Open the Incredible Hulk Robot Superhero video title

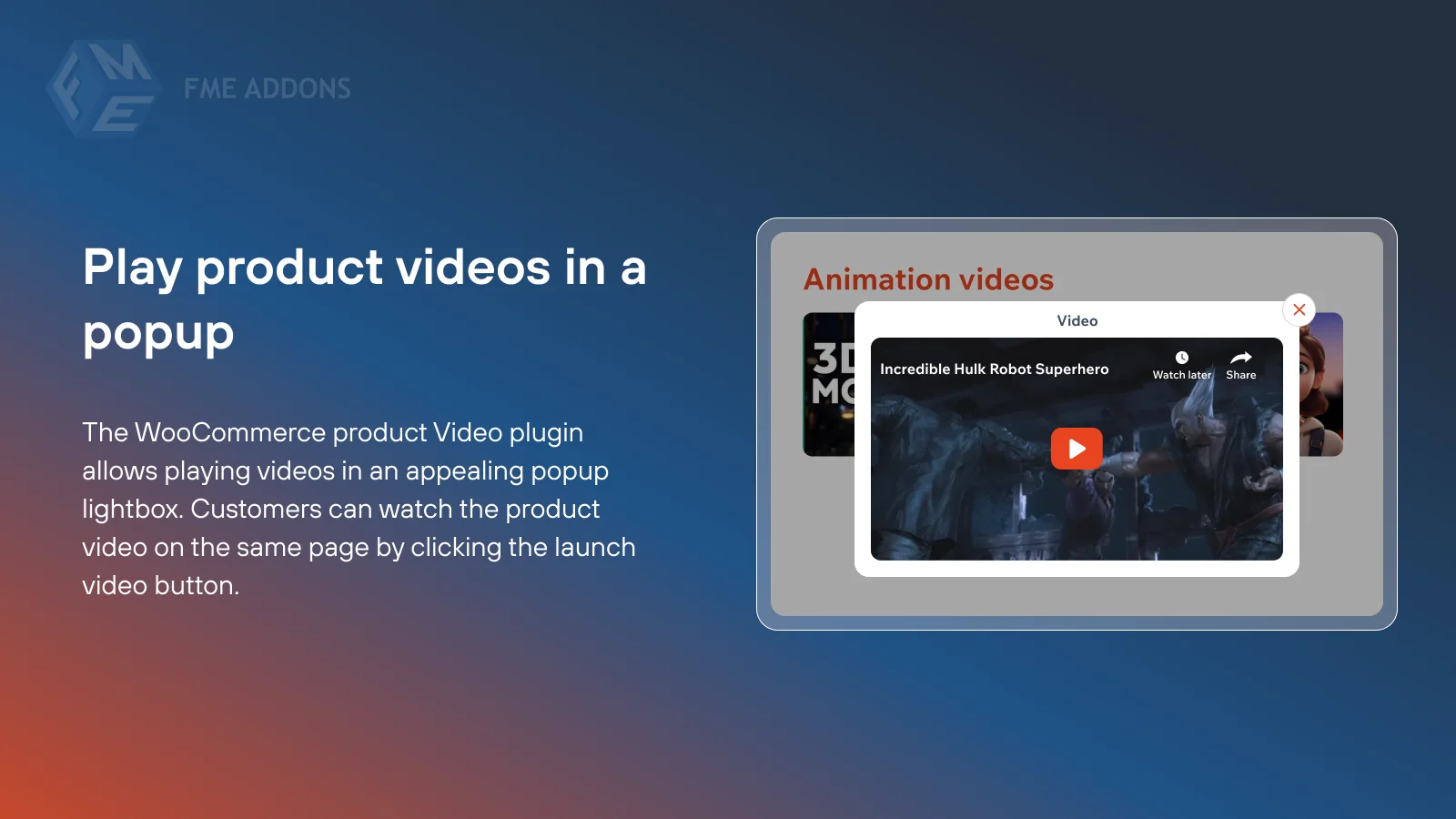tap(994, 369)
